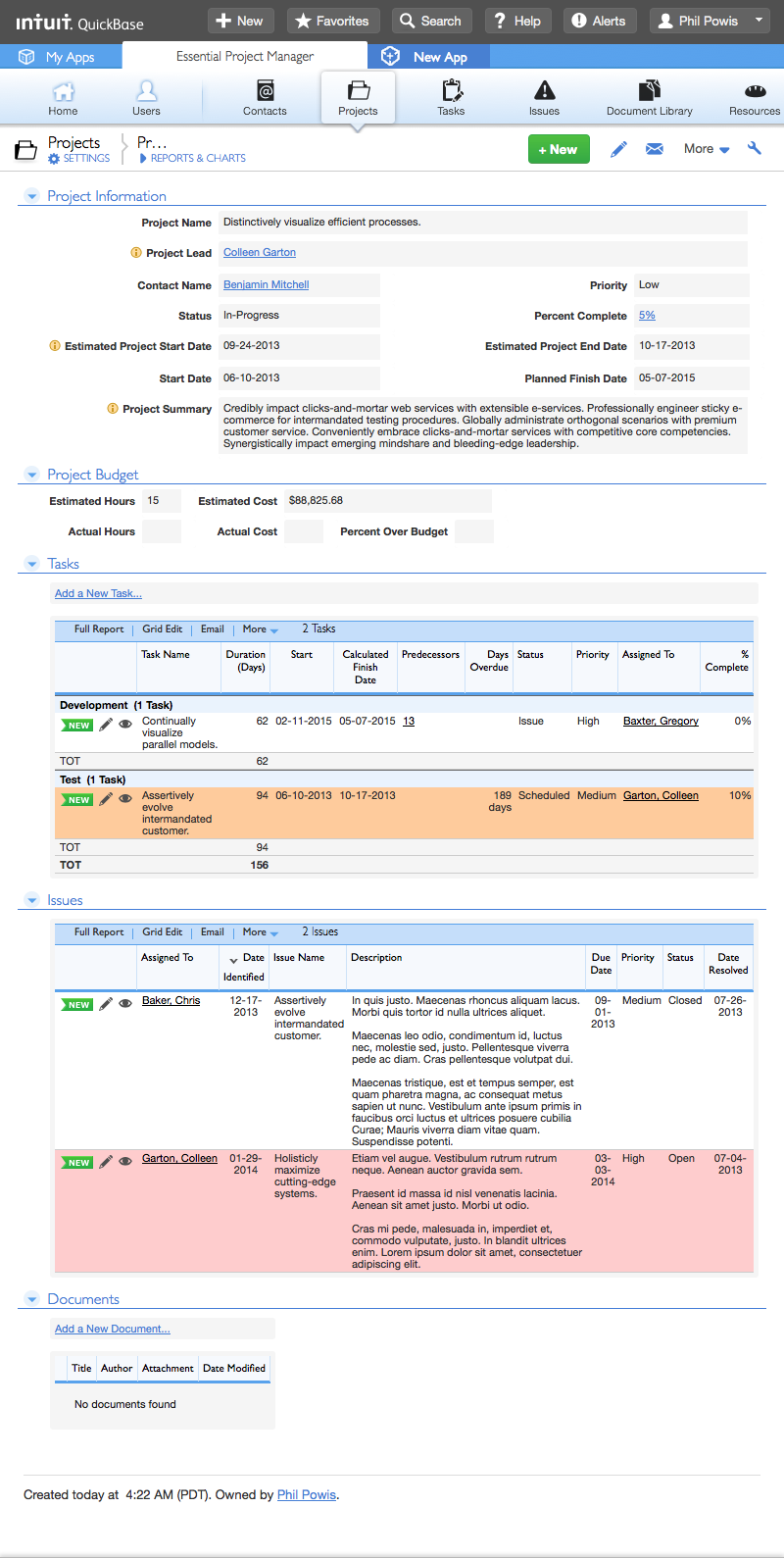The height and width of the screenshot is (1558, 784).
Task: Click Email in Tasks table toolbar
Action: click(x=213, y=629)
